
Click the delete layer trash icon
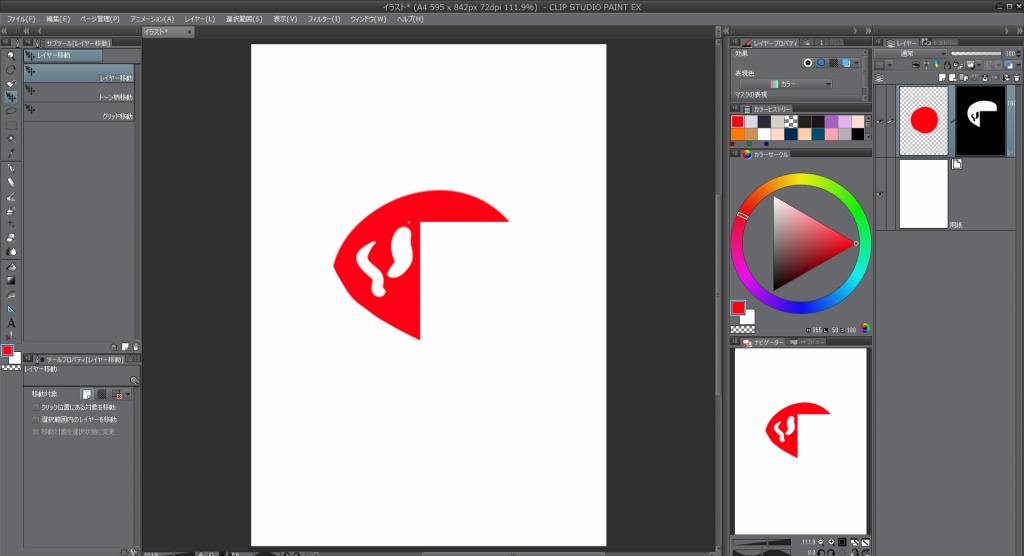(1015, 76)
